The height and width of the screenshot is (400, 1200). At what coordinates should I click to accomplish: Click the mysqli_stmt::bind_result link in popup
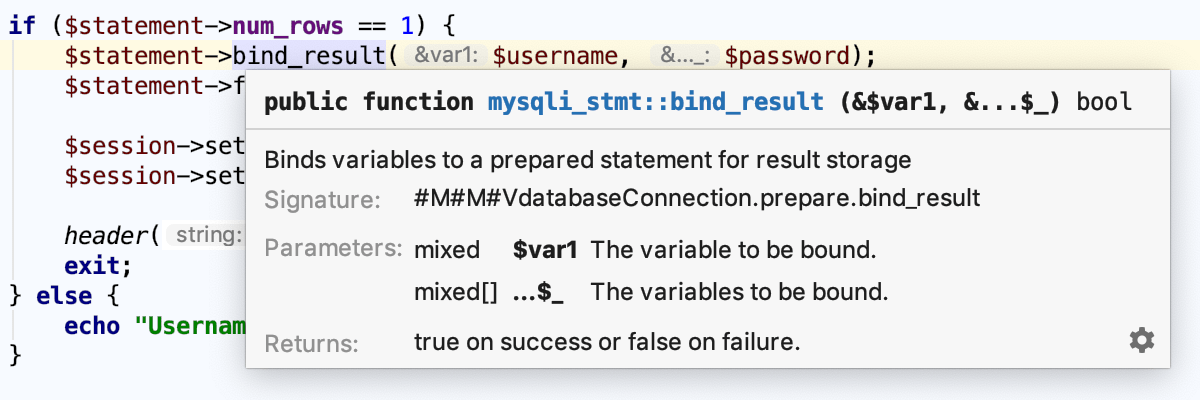pyautogui.click(x=655, y=102)
